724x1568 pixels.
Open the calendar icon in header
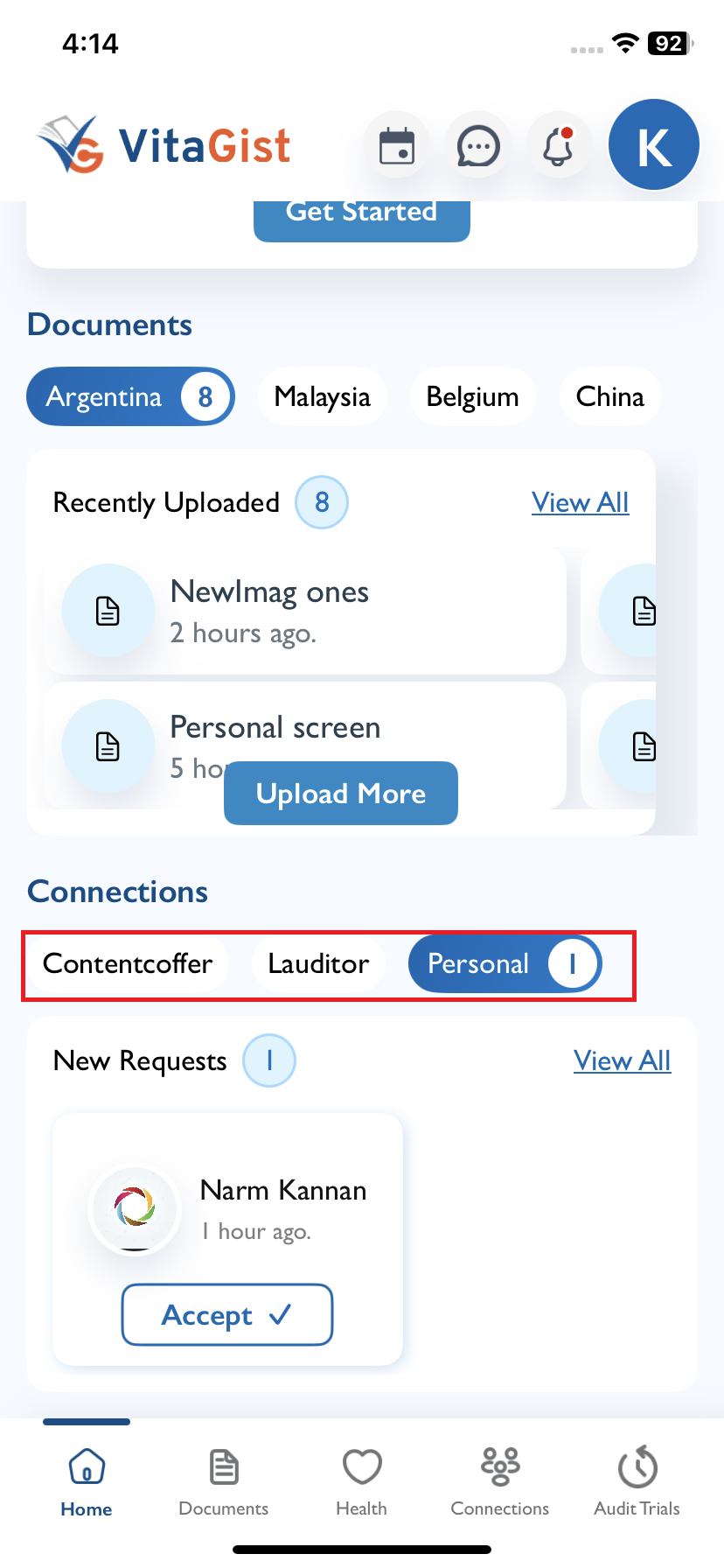(396, 145)
